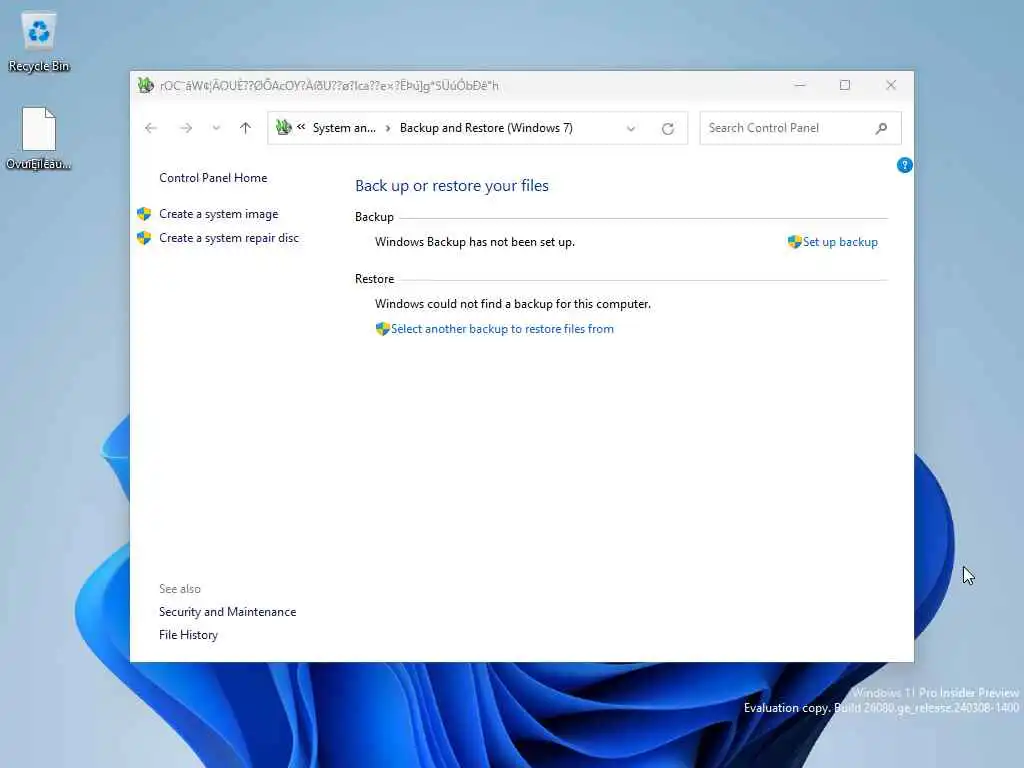The image size is (1024, 768).
Task: Click 'Windows Backup has not been set up.' text
Action: tap(475, 242)
